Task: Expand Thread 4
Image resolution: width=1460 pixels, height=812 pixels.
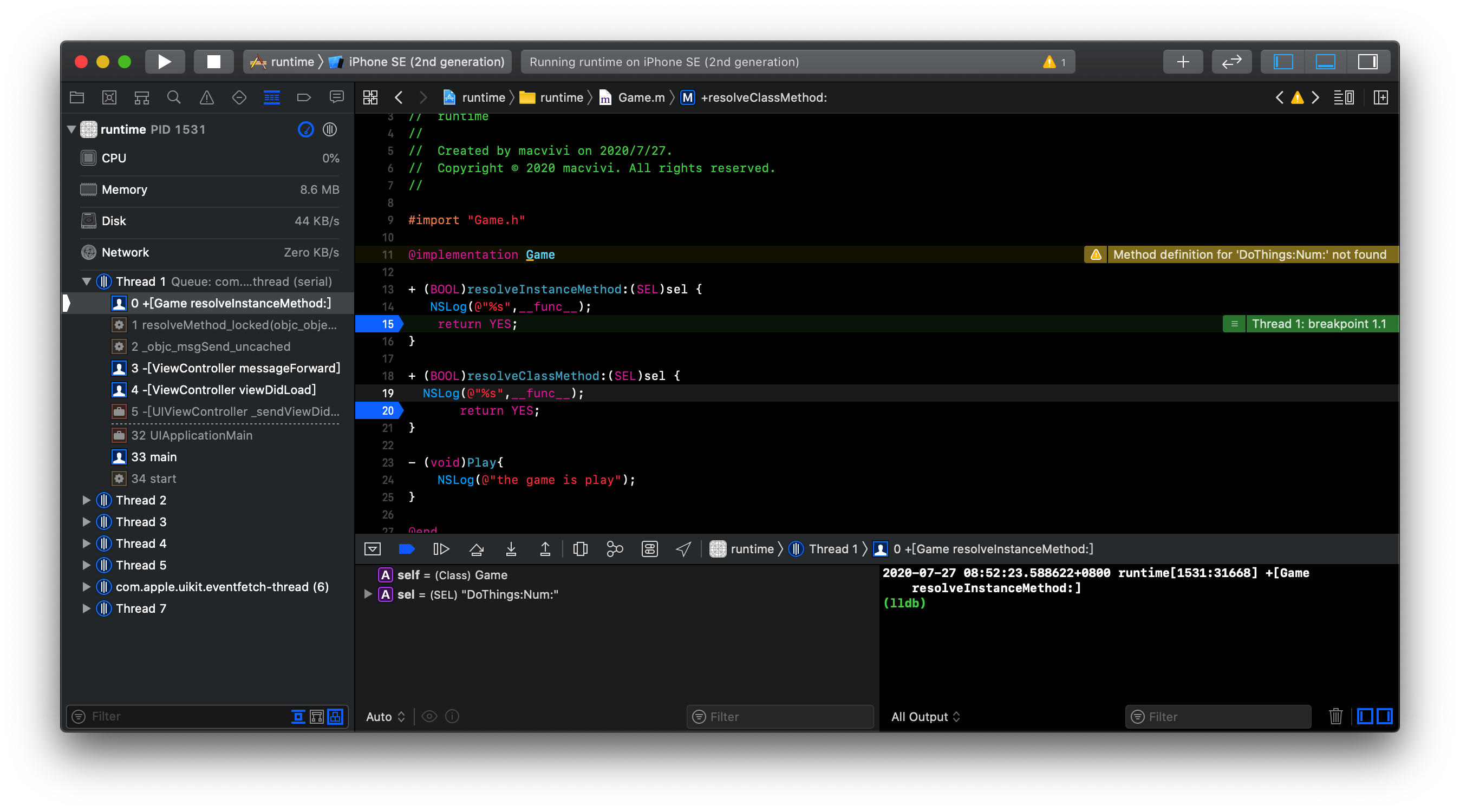Action: (86, 543)
